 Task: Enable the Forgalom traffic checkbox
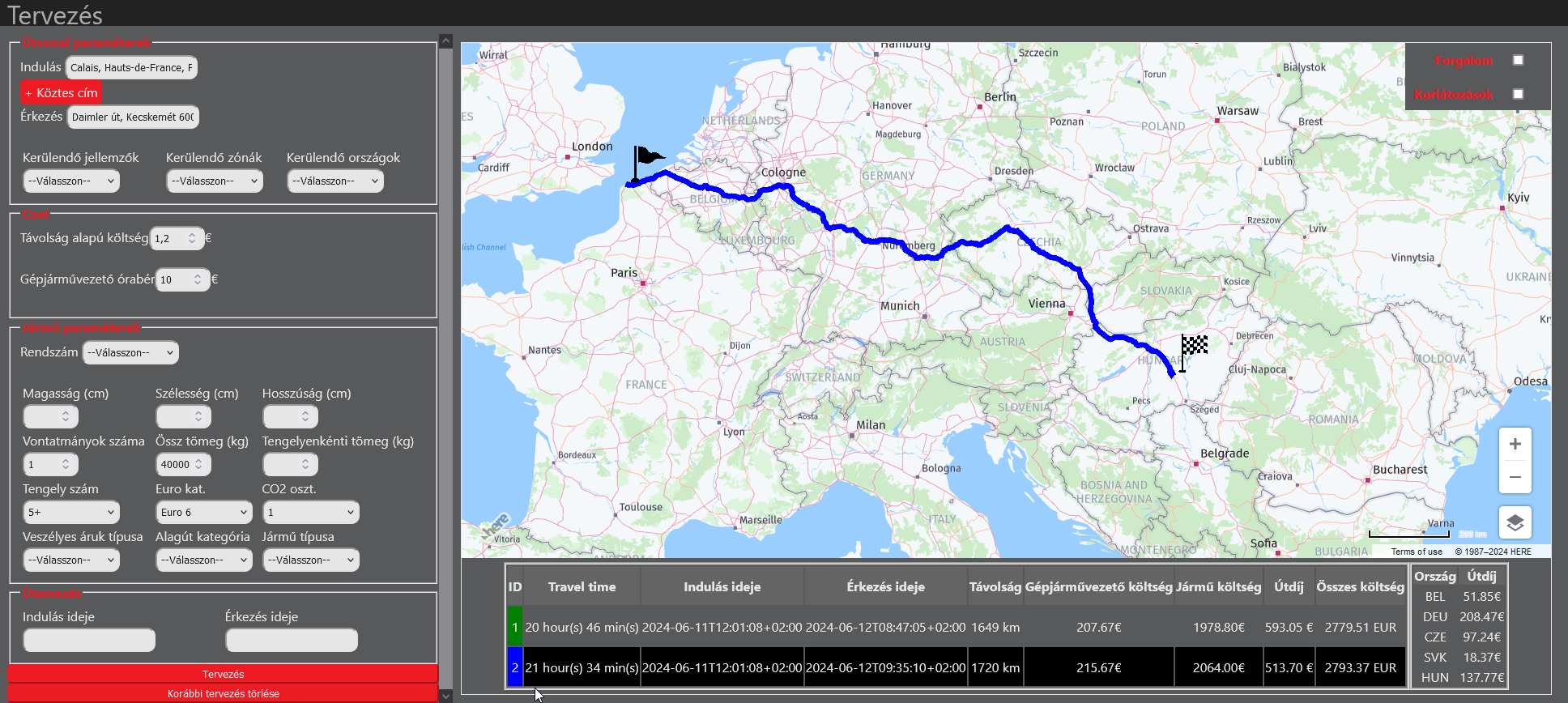tap(1518, 60)
